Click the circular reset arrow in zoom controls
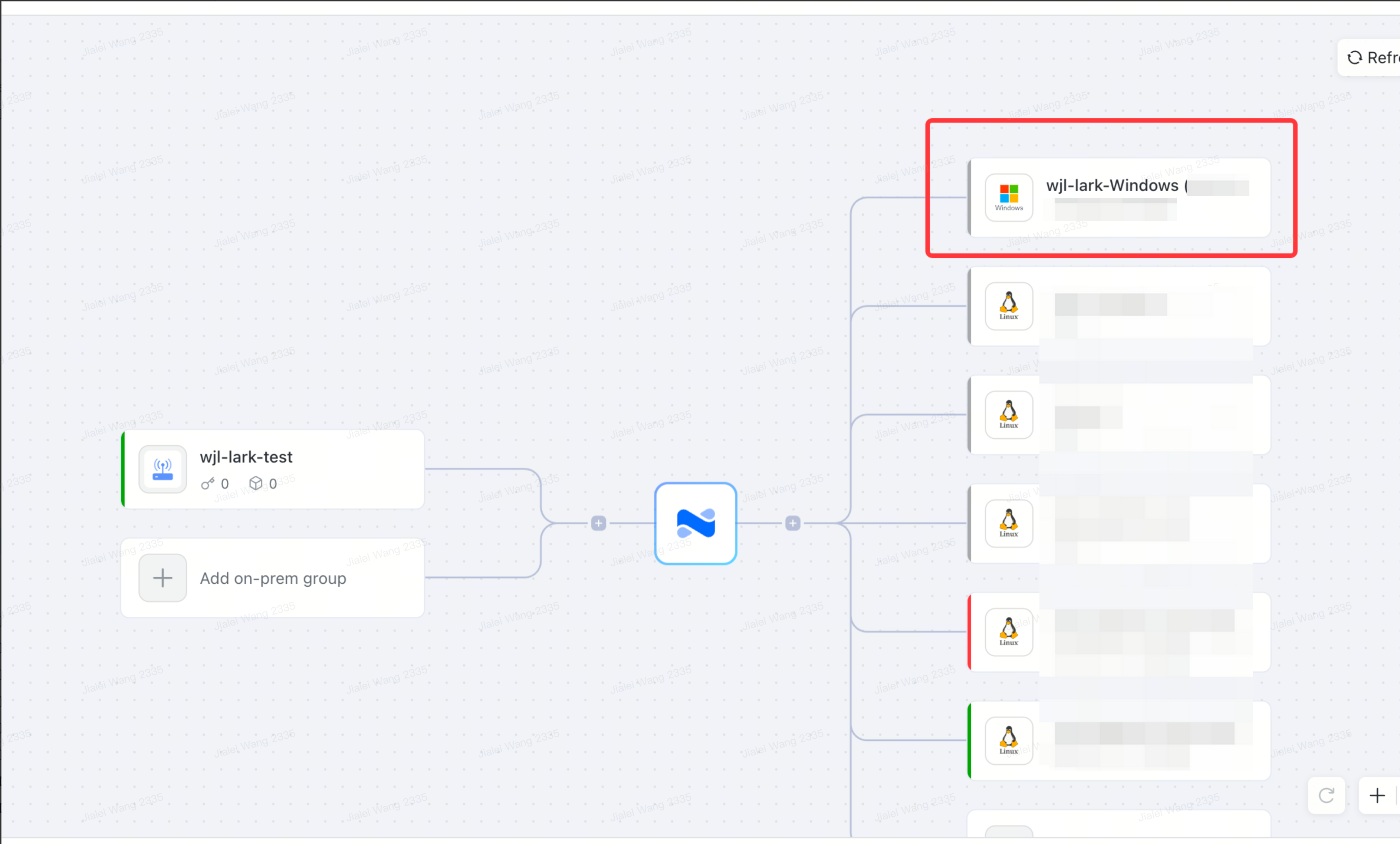The height and width of the screenshot is (844, 1400). click(1326, 795)
